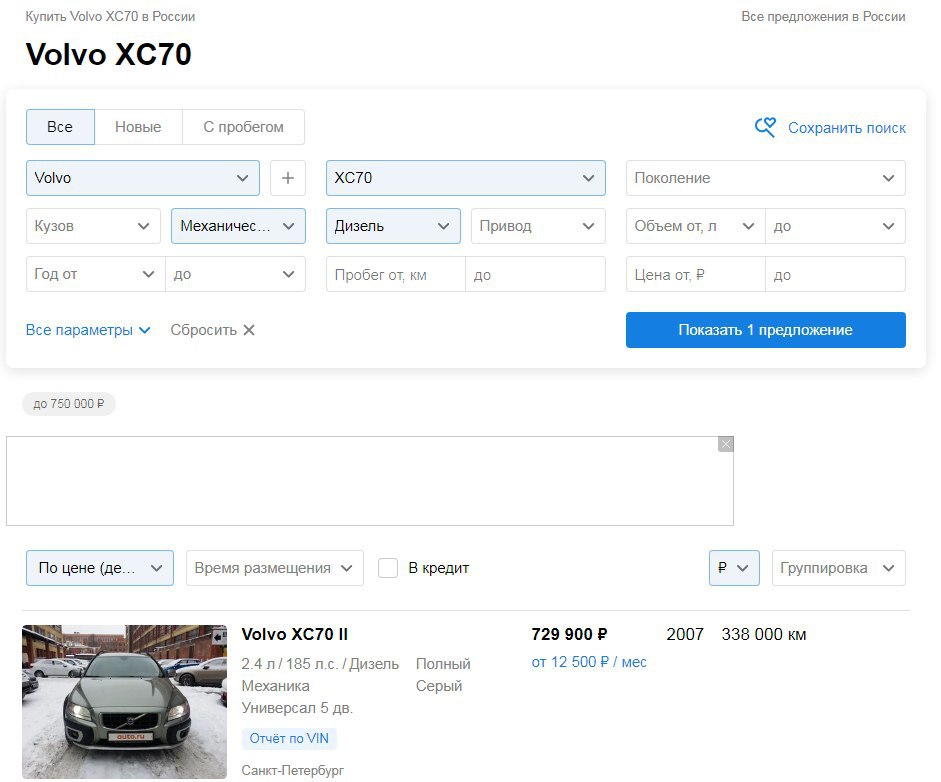Screen dimensions: 941x782
Task: Click the Пробег от, км field
Action: [x=395, y=274]
